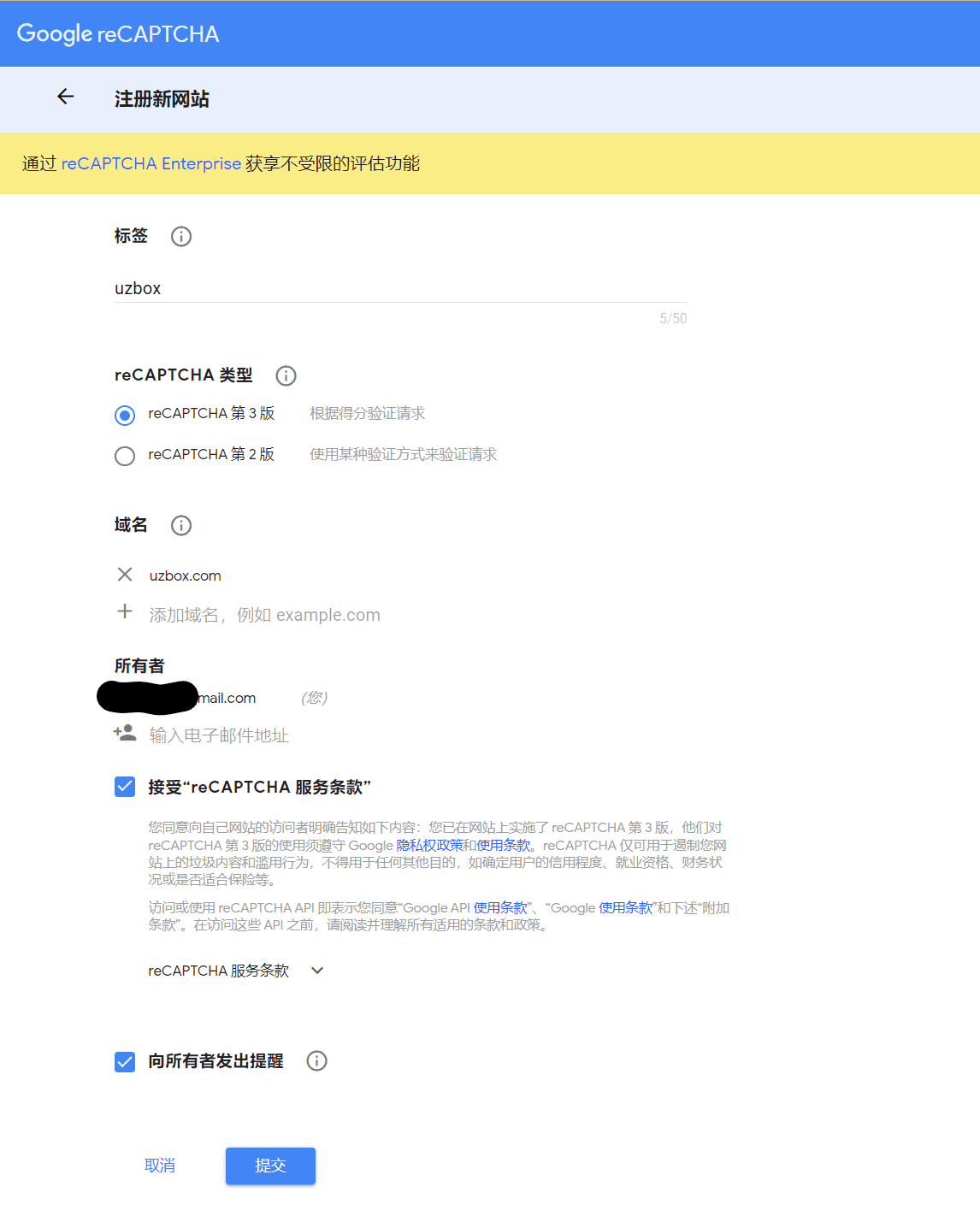Open the 标签 info tooltip icon

coord(180,237)
